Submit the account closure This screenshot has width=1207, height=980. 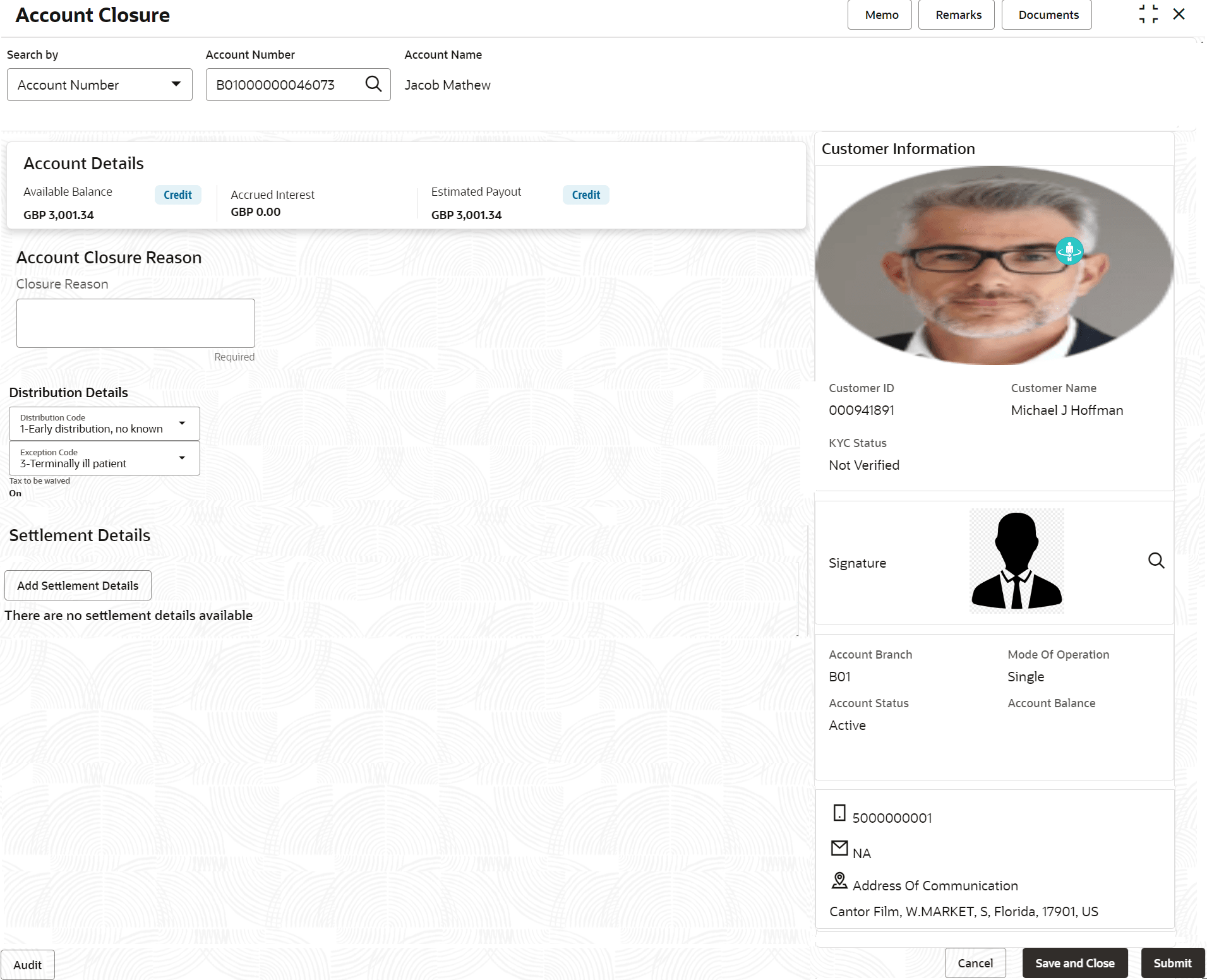[1173, 963]
